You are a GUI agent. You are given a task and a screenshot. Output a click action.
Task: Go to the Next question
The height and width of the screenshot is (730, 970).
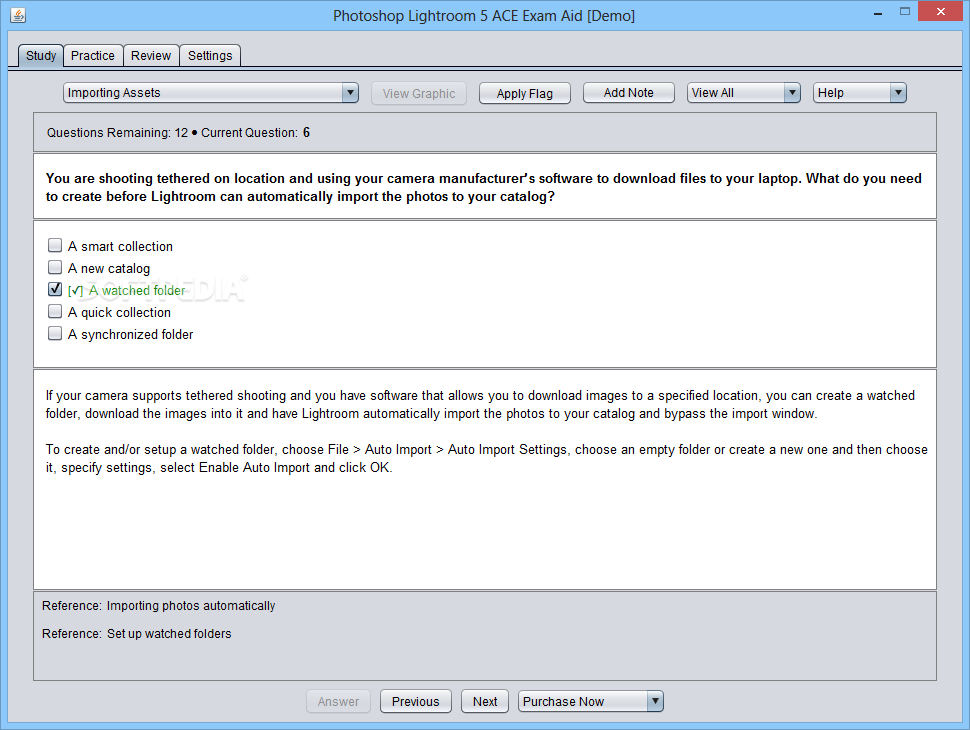tap(485, 702)
